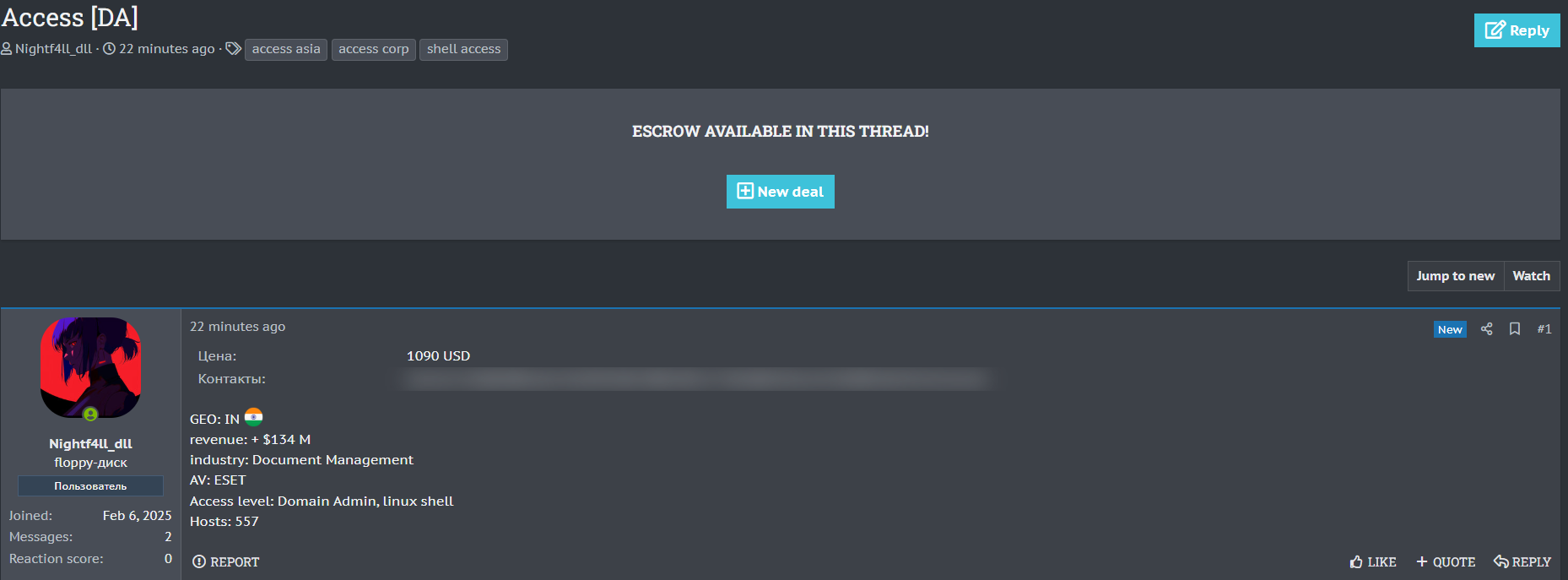Image resolution: width=1568 pixels, height=580 pixels.
Task: Click the #1 post permalink
Action: tap(1544, 329)
